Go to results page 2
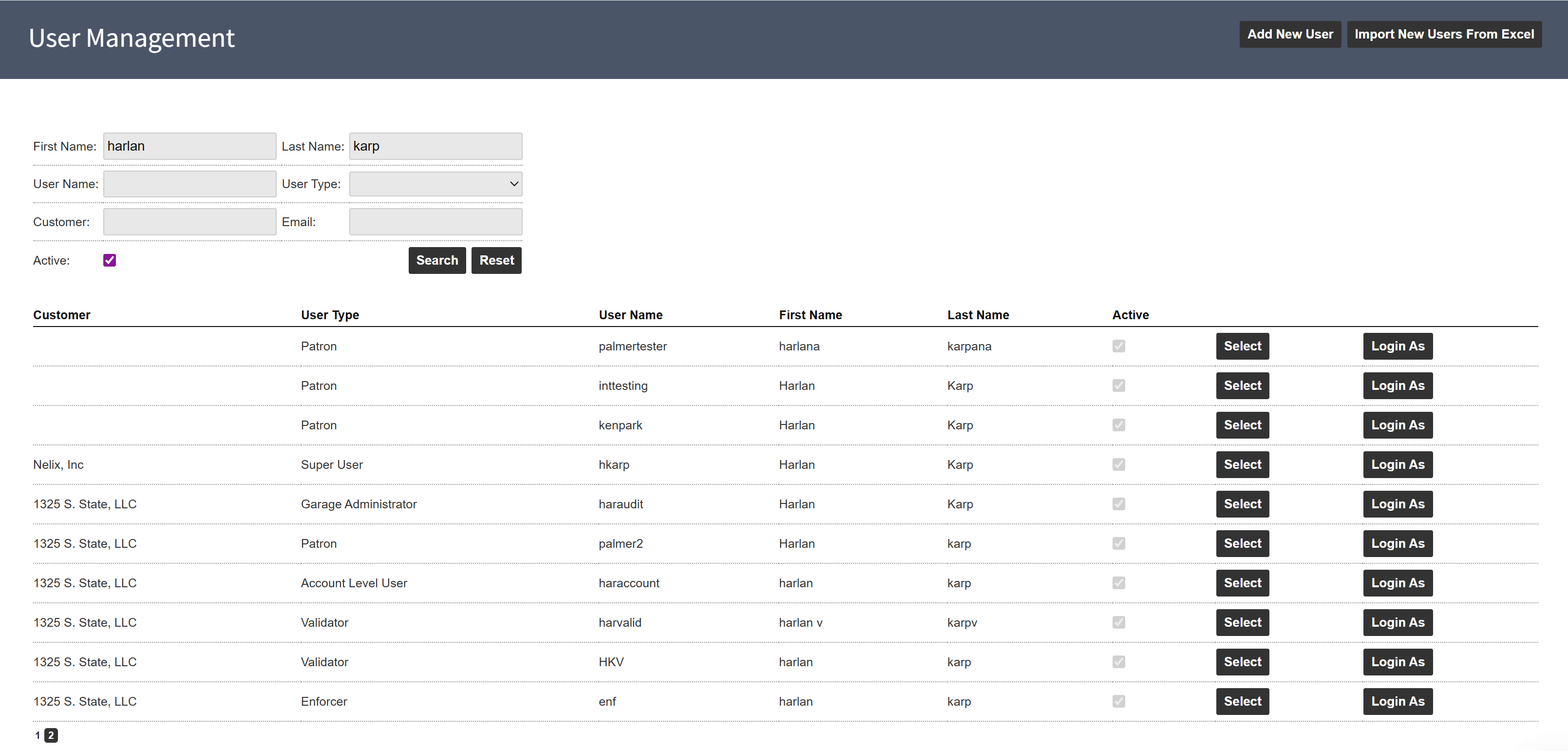Screen dimensions: 1568x751 pos(51,735)
